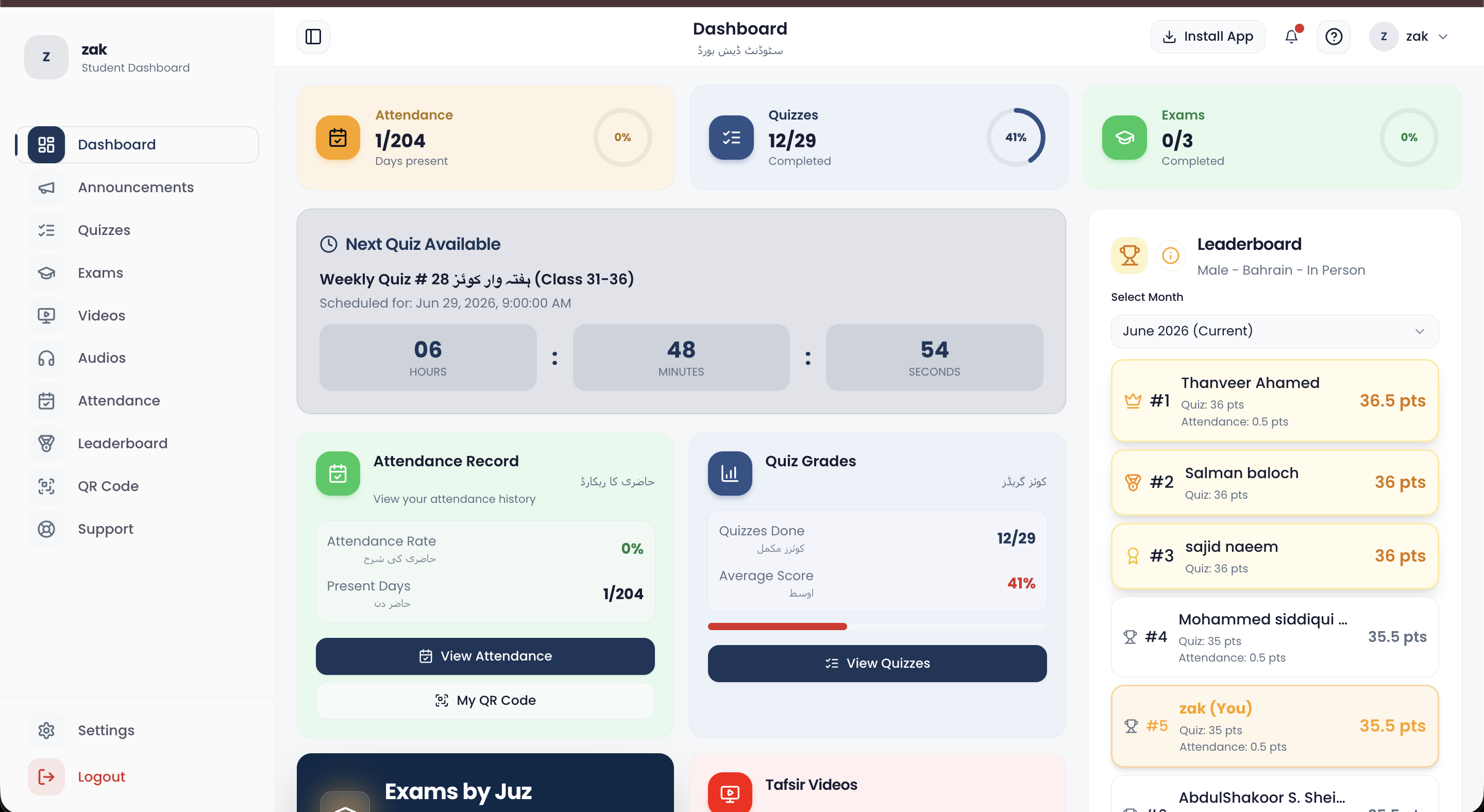Viewport: 1484px width, 812px height.
Task: Click the Attendance Rate 0% value
Action: [631, 549]
